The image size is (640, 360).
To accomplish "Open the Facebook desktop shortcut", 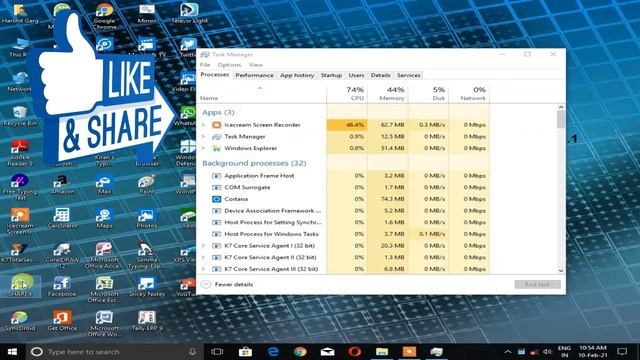I will [x=62, y=286].
